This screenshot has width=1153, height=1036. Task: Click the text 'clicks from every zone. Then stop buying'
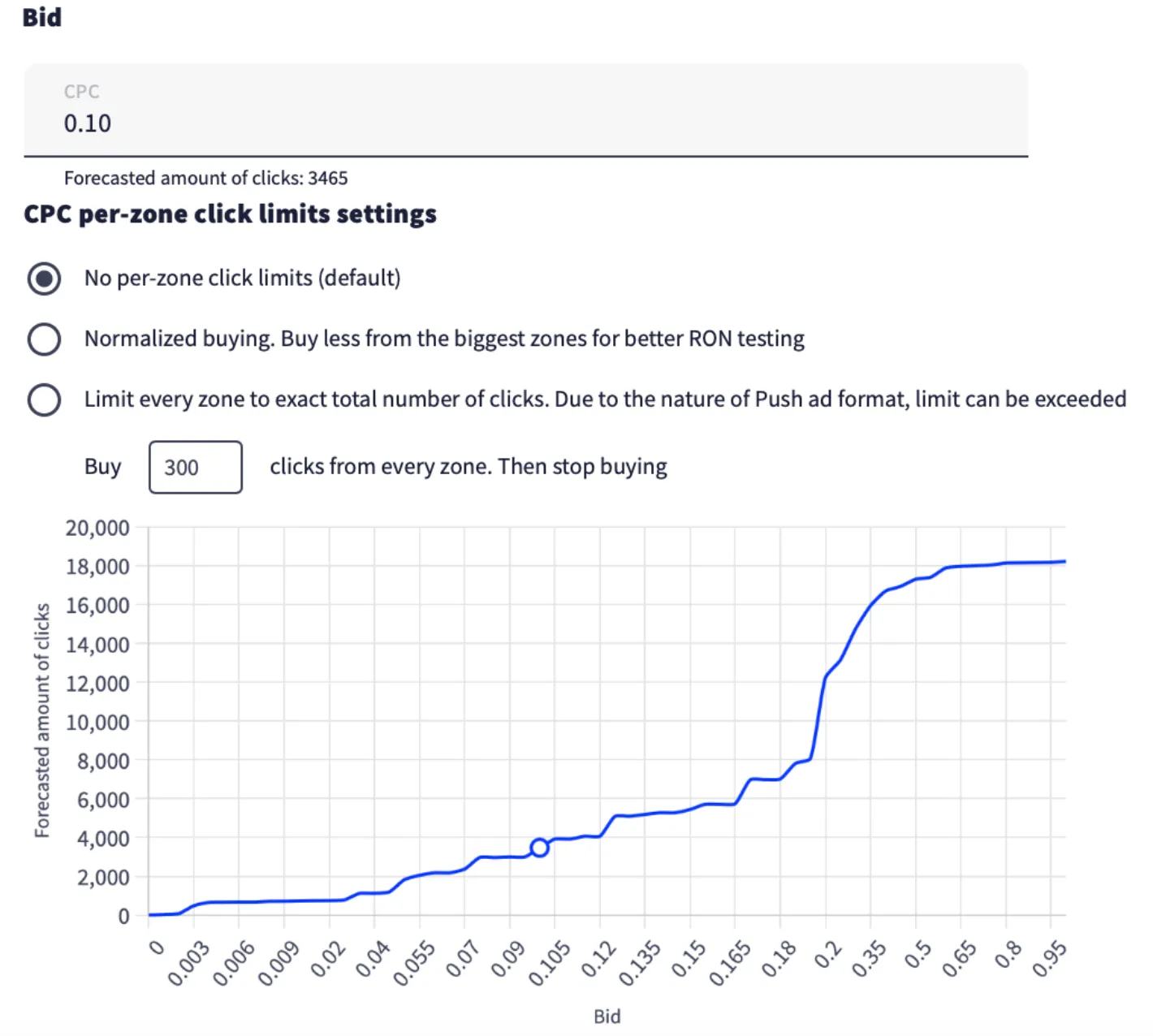coord(469,467)
